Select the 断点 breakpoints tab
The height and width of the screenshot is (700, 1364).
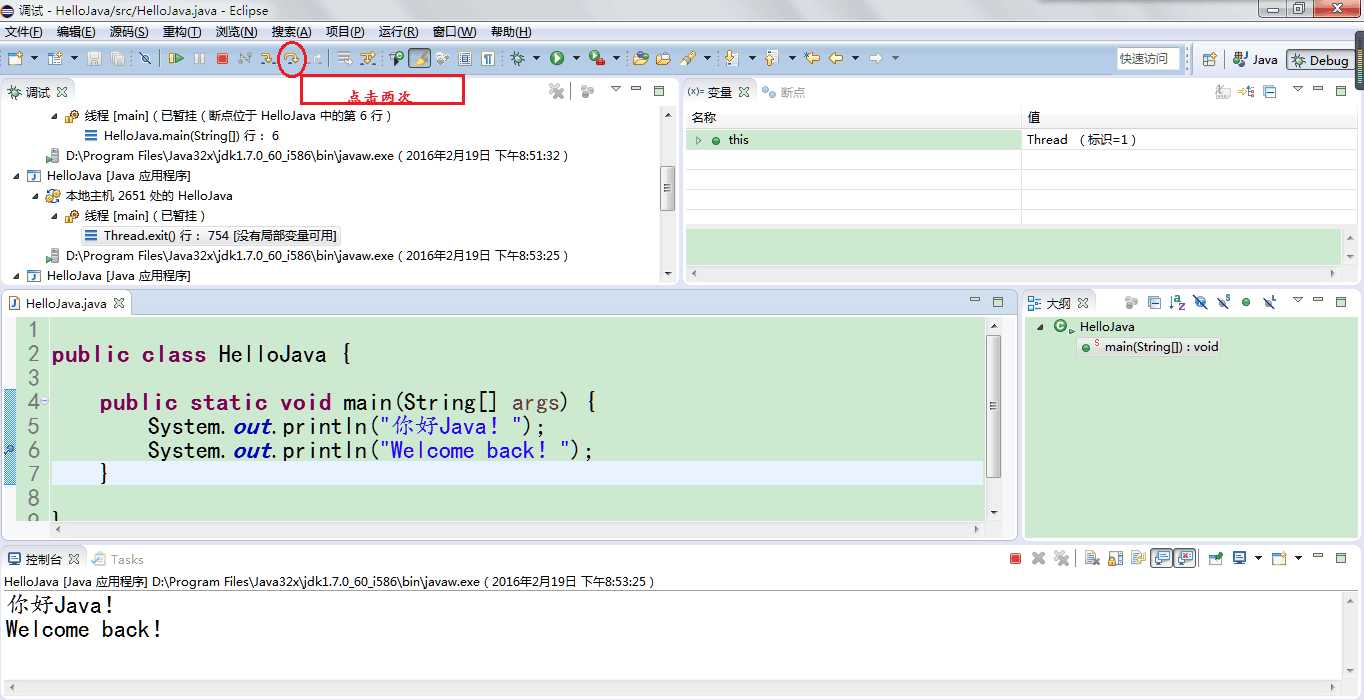[784, 92]
